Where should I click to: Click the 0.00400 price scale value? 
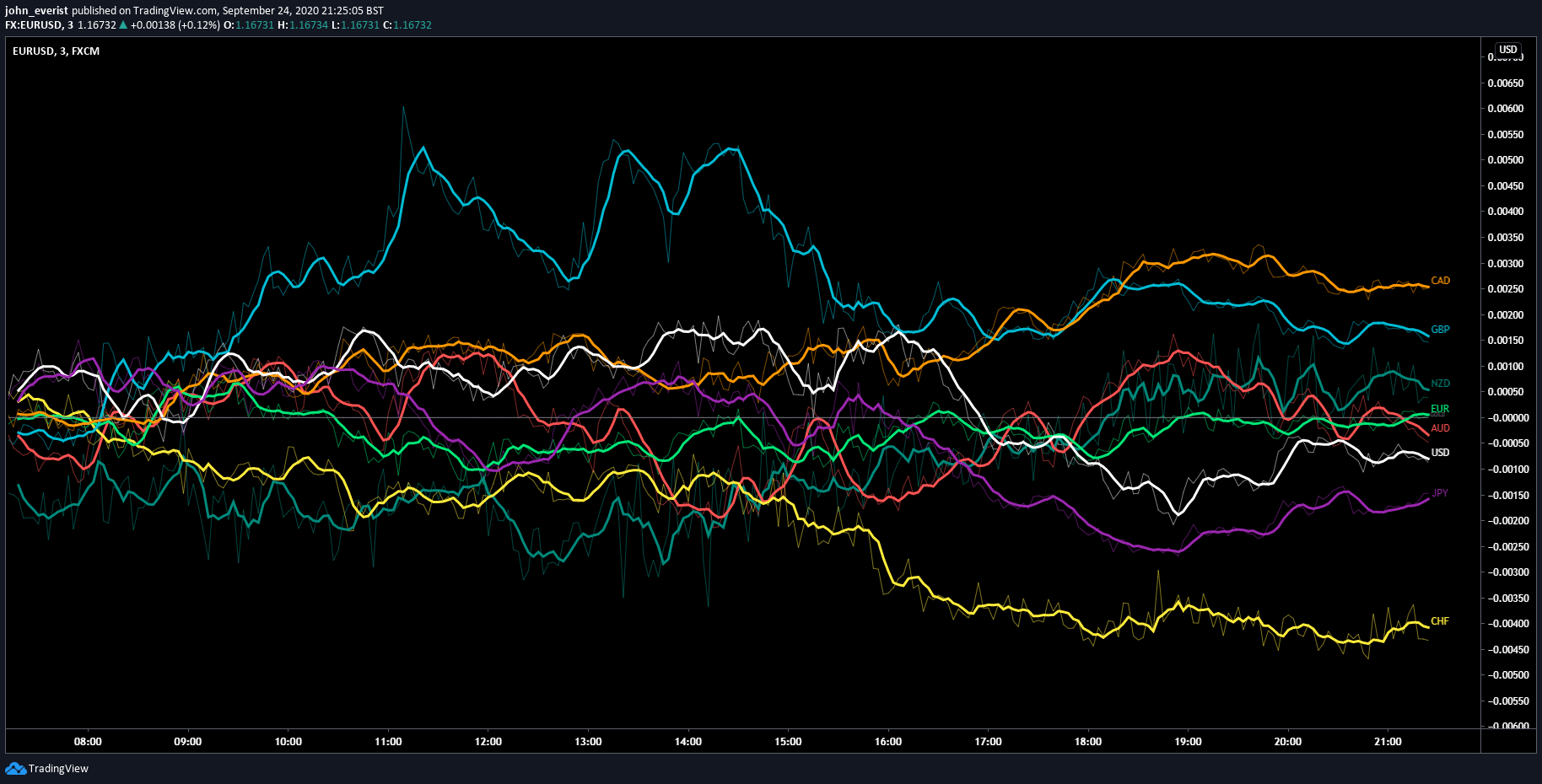(x=1506, y=212)
